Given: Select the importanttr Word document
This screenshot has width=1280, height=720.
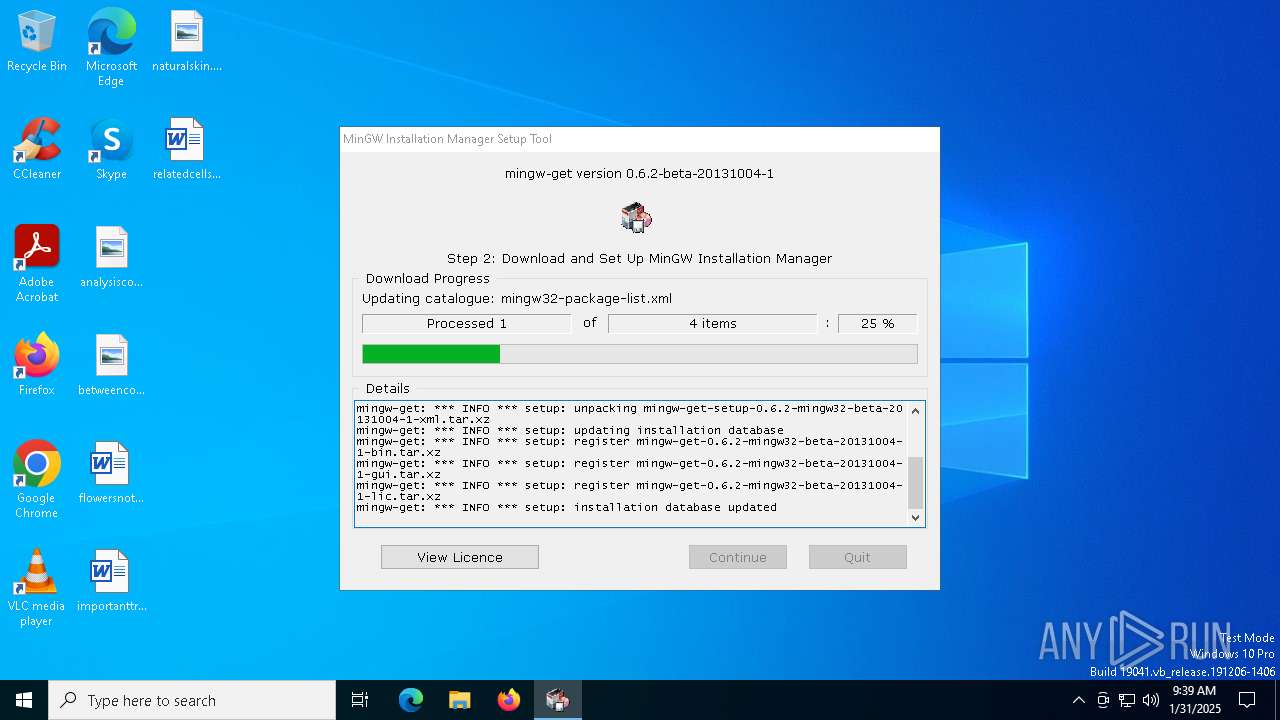Looking at the screenshot, I should 111,582.
